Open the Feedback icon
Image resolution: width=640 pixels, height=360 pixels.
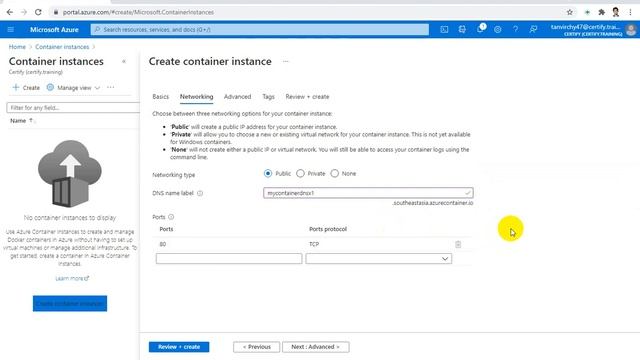[x=533, y=29]
